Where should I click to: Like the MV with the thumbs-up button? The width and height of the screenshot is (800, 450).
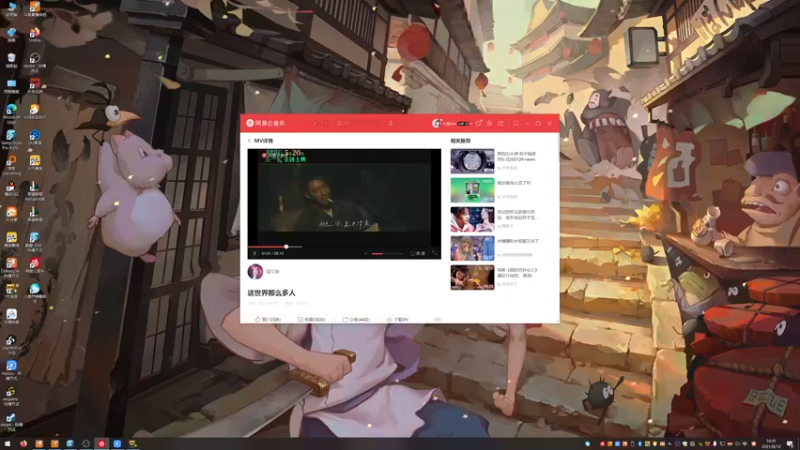(x=268, y=319)
